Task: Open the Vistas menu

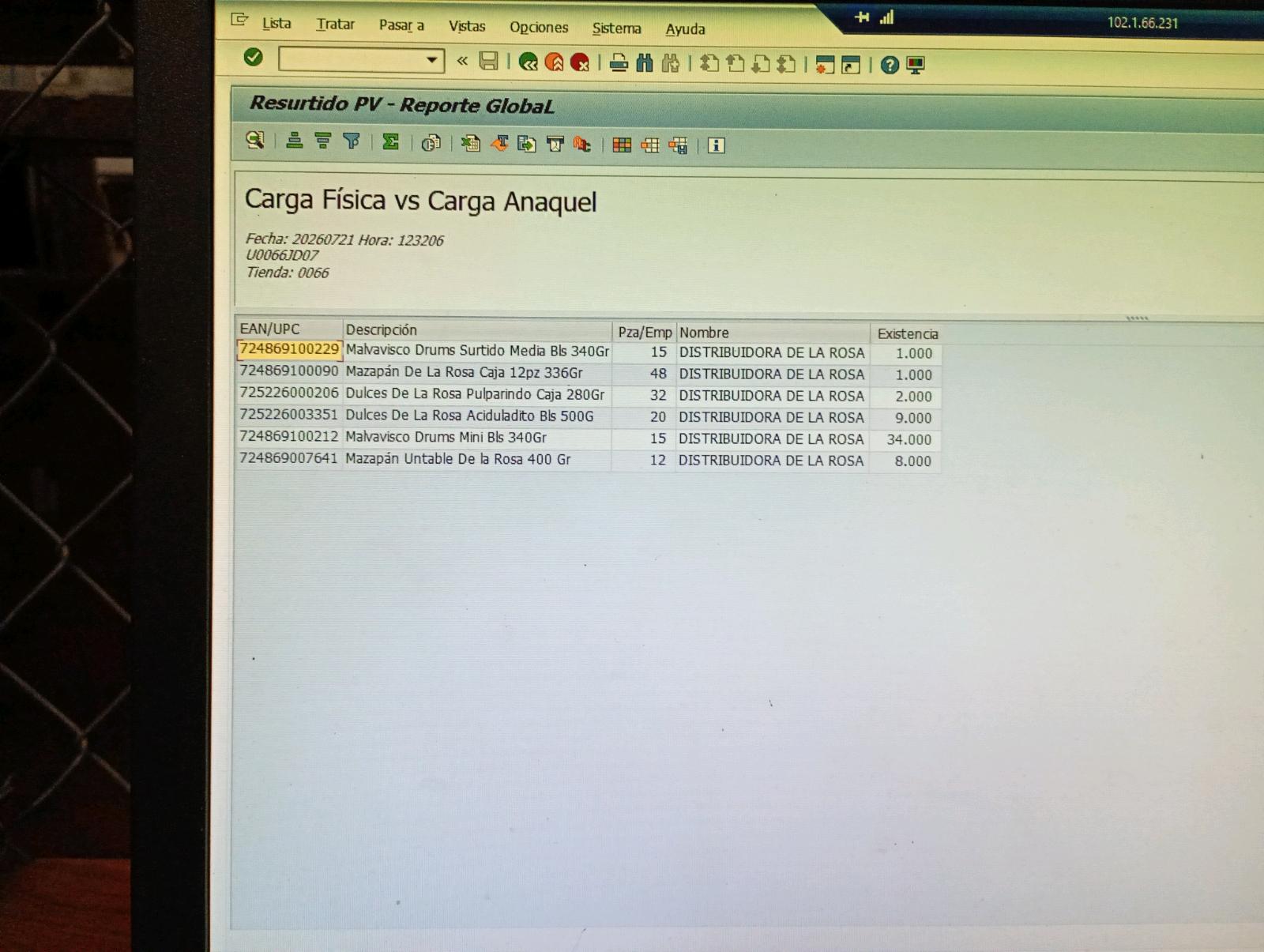Action: [467, 26]
